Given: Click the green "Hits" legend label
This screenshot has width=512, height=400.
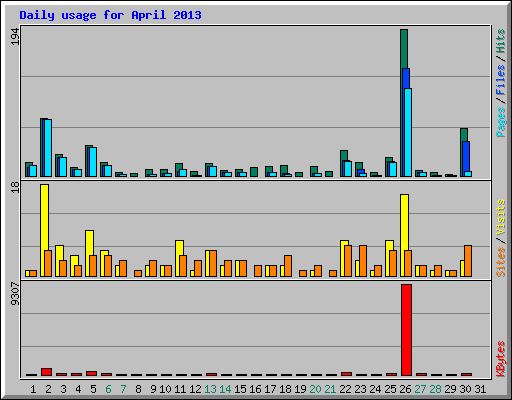Looking at the screenshot, I should 500,41.
